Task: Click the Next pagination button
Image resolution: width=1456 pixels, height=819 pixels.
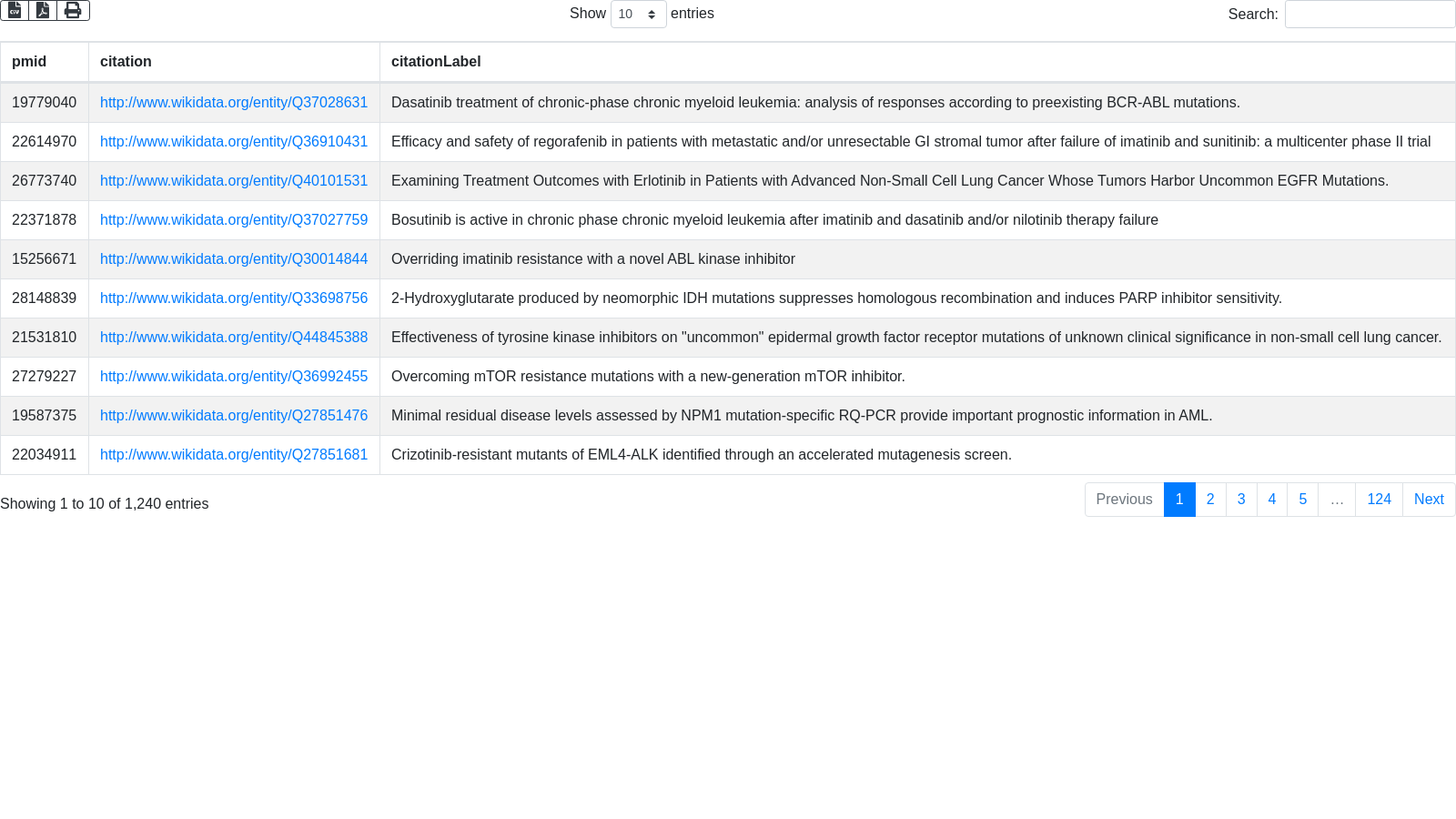Action: [1429, 500]
